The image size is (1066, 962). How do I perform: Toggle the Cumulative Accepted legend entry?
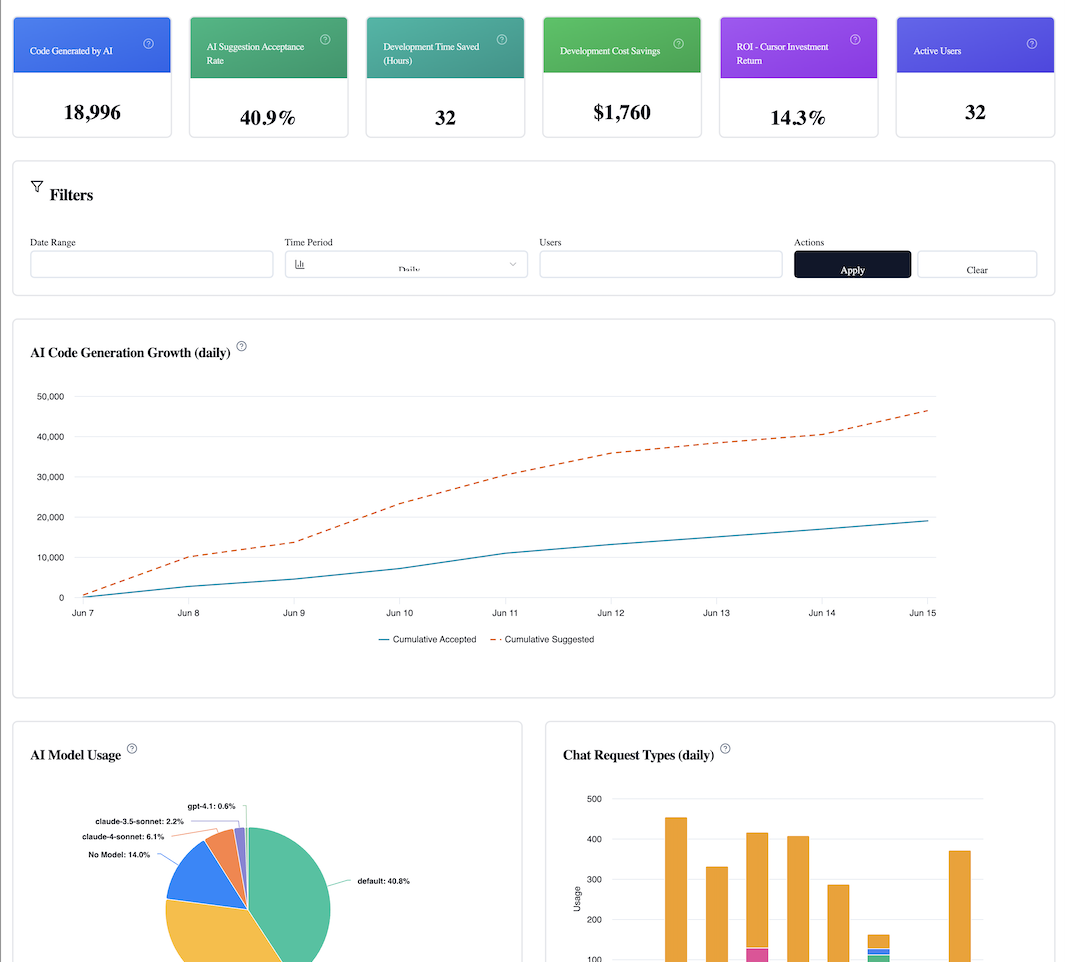(427, 639)
